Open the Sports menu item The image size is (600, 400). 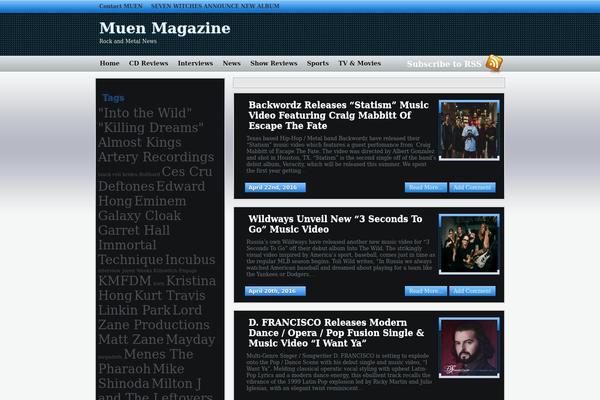318,63
